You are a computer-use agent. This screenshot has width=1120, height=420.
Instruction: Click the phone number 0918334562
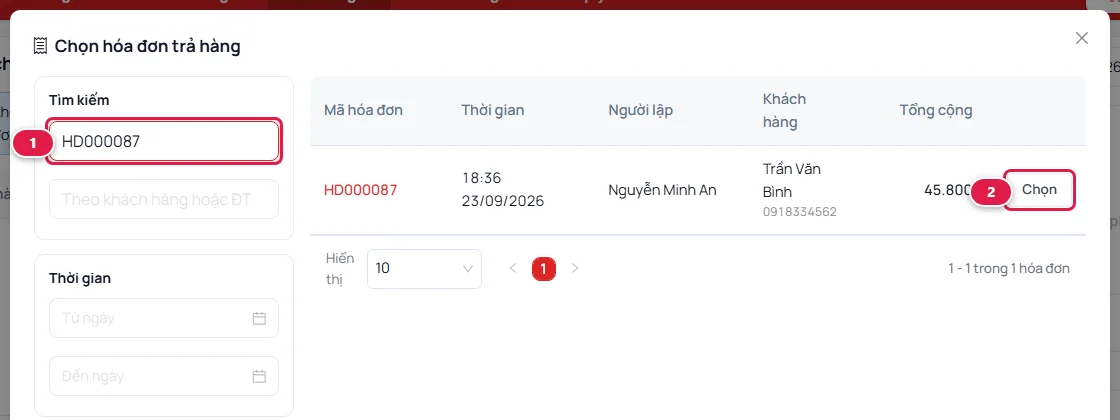click(x=799, y=212)
